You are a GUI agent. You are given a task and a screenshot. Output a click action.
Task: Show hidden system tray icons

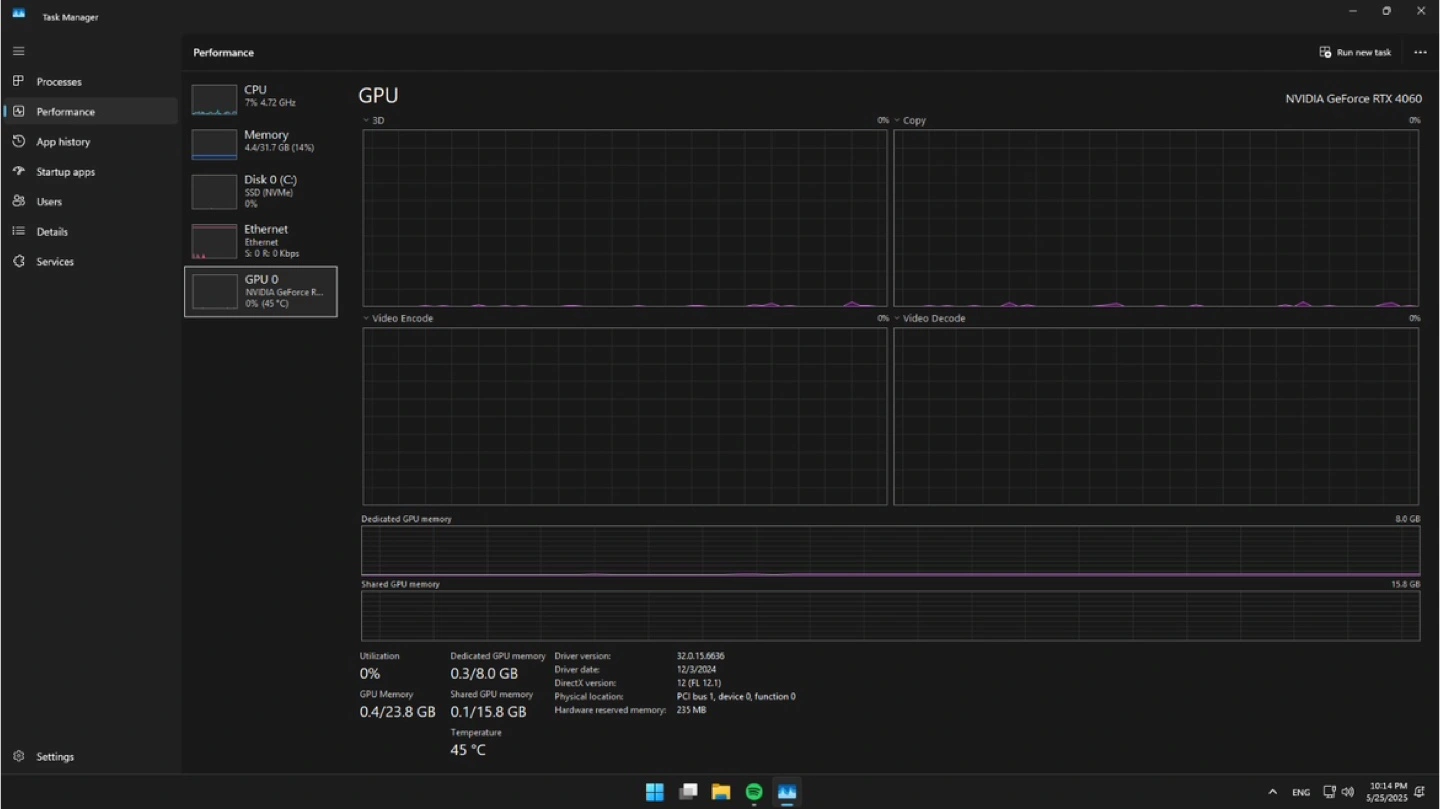tap(1272, 792)
